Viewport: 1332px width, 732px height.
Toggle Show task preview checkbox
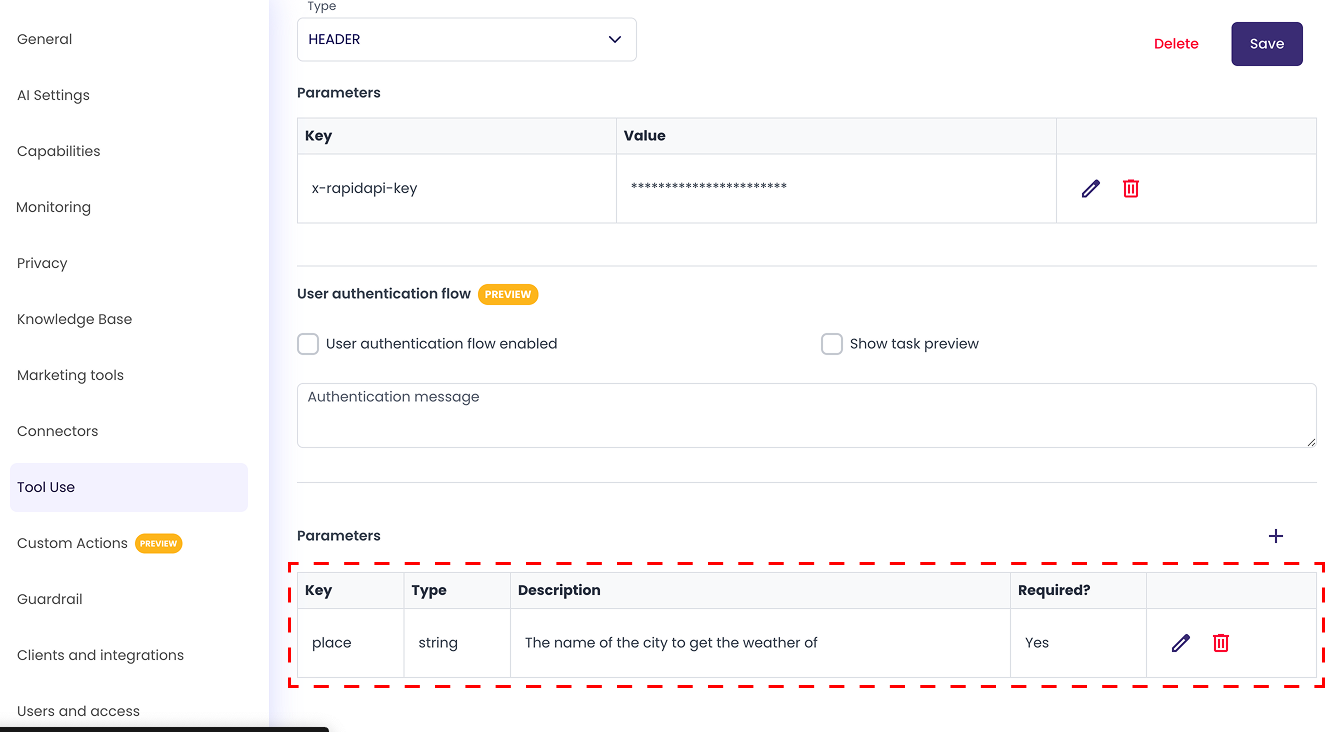point(832,344)
